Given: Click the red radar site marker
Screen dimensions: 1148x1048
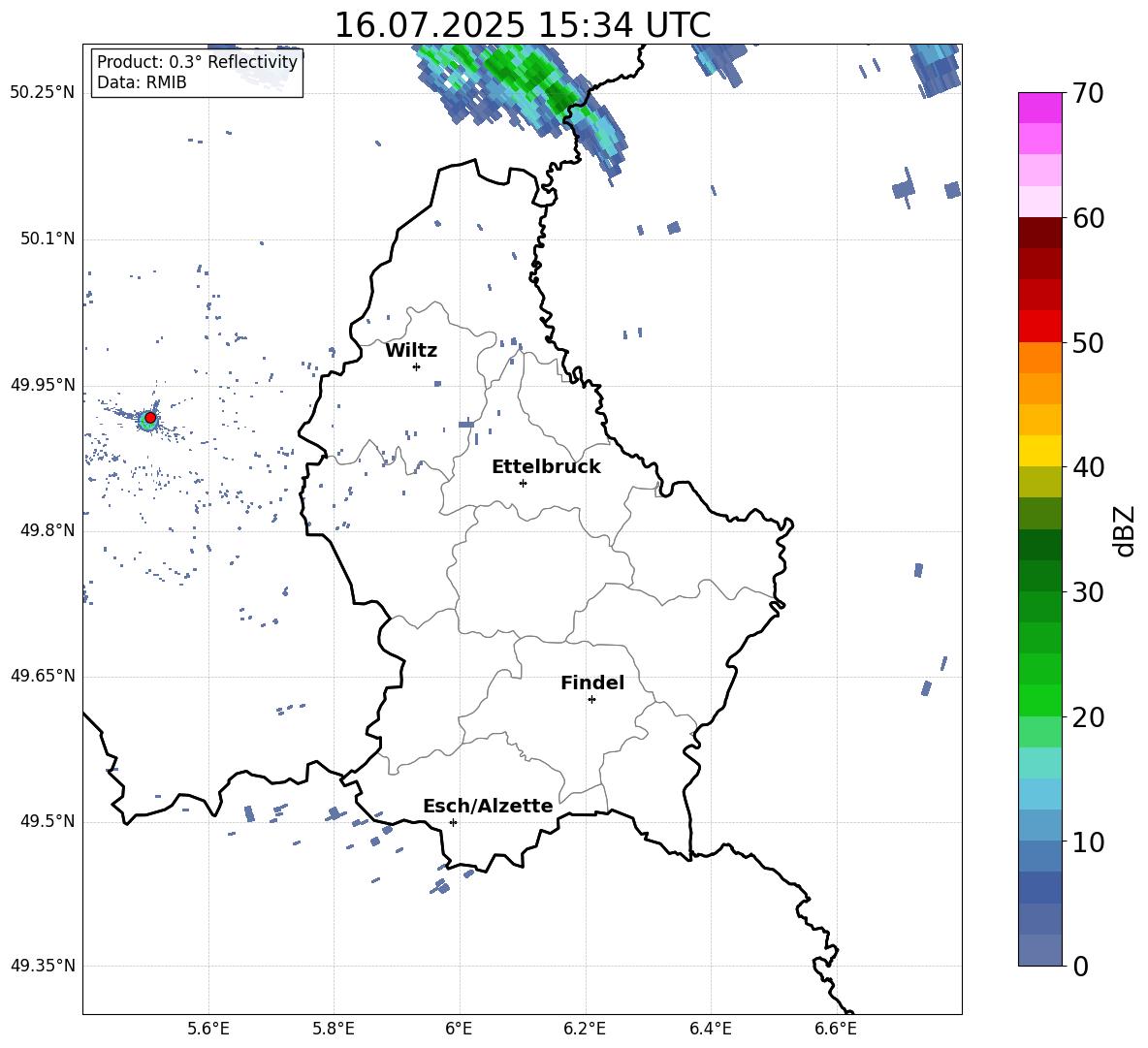Looking at the screenshot, I should pos(150,418).
